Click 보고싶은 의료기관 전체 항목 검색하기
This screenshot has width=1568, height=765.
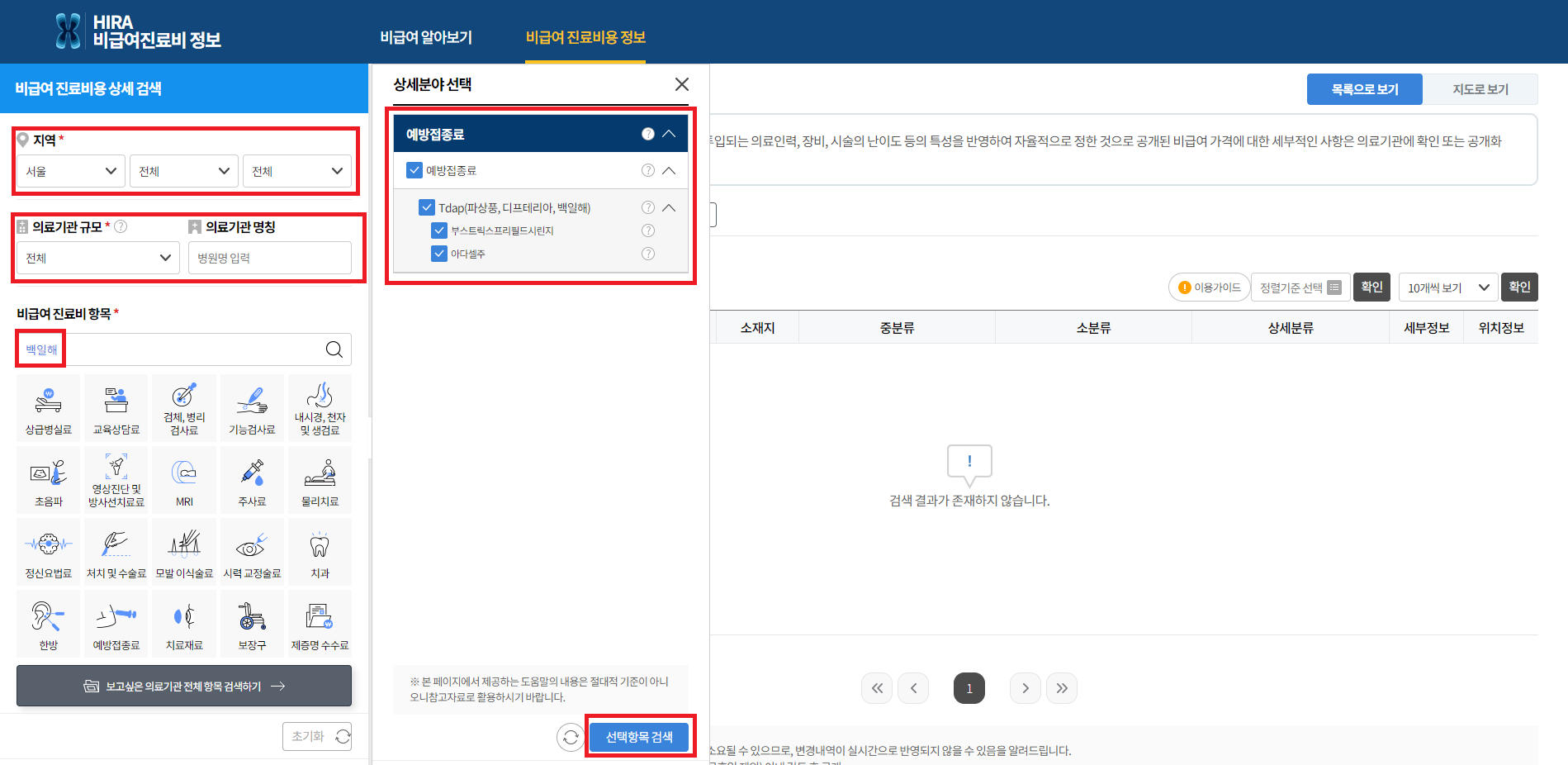coord(183,686)
